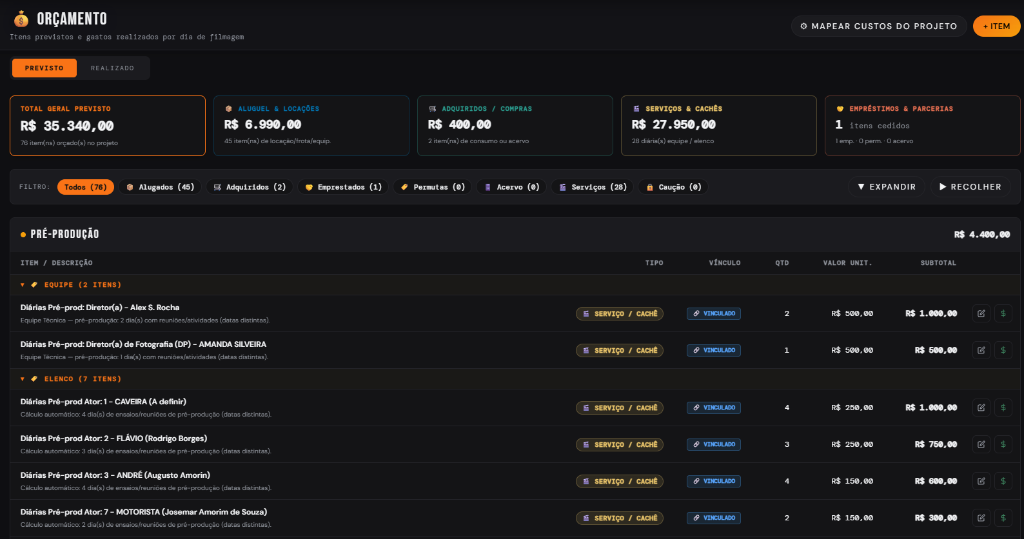
Task: Filter by Serviços (28)
Action: click(592, 187)
